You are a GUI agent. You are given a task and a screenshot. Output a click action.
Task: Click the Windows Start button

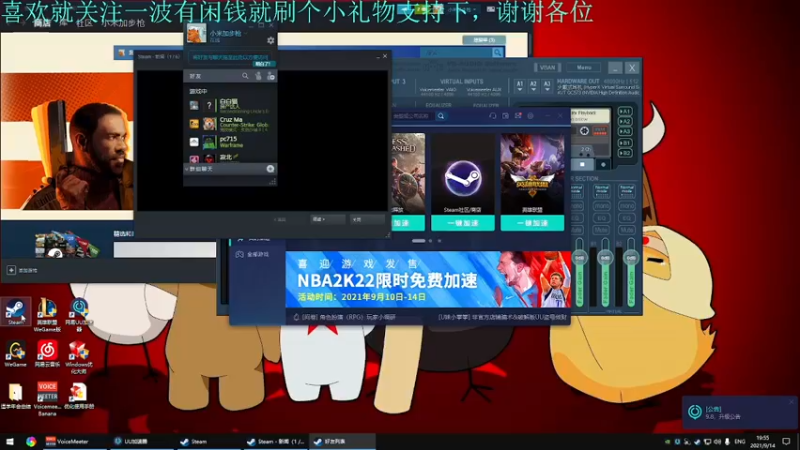[x=9, y=441]
